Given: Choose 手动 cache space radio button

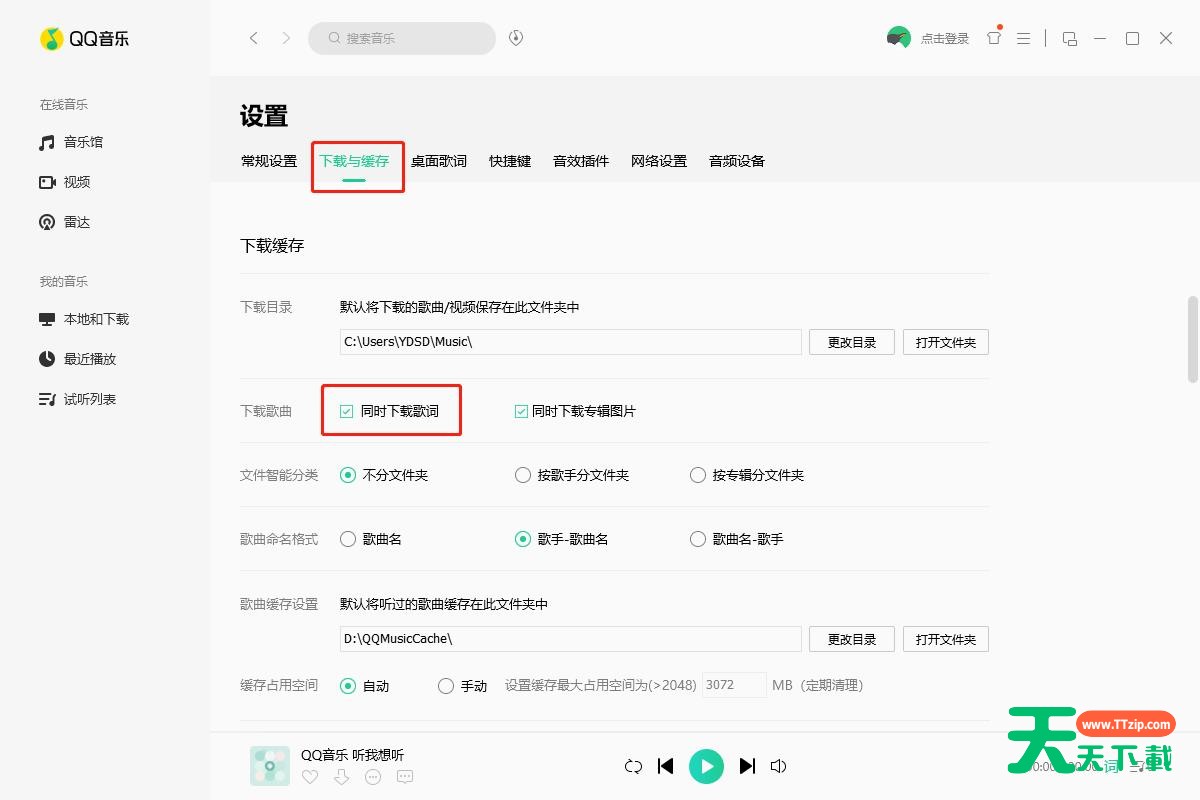Looking at the screenshot, I should 446,686.
